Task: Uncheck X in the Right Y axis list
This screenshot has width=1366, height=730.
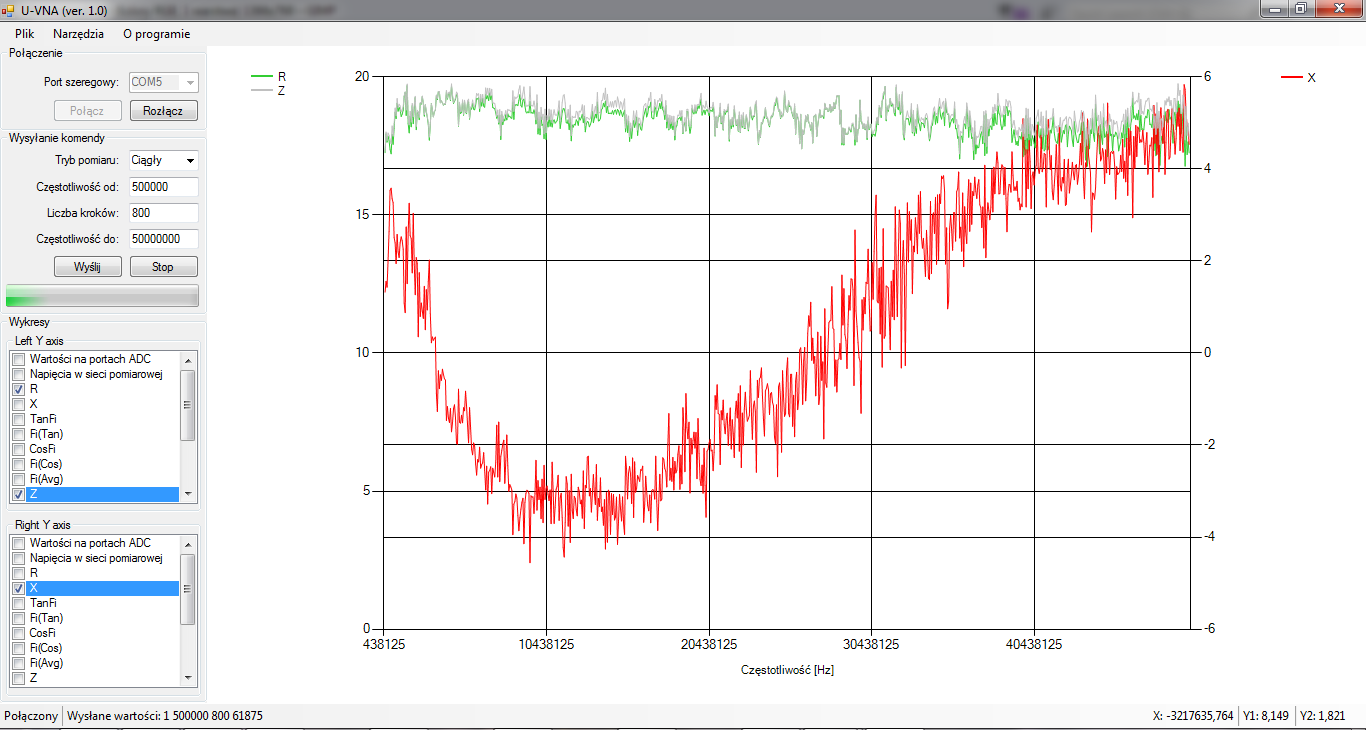Action: pyautogui.click(x=18, y=589)
